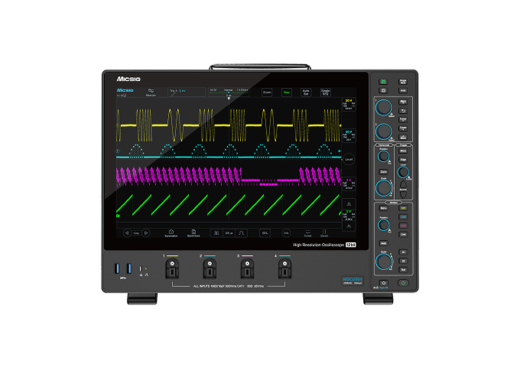
Task: Tap the Single SEQ button on screen
Action: (x=325, y=92)
